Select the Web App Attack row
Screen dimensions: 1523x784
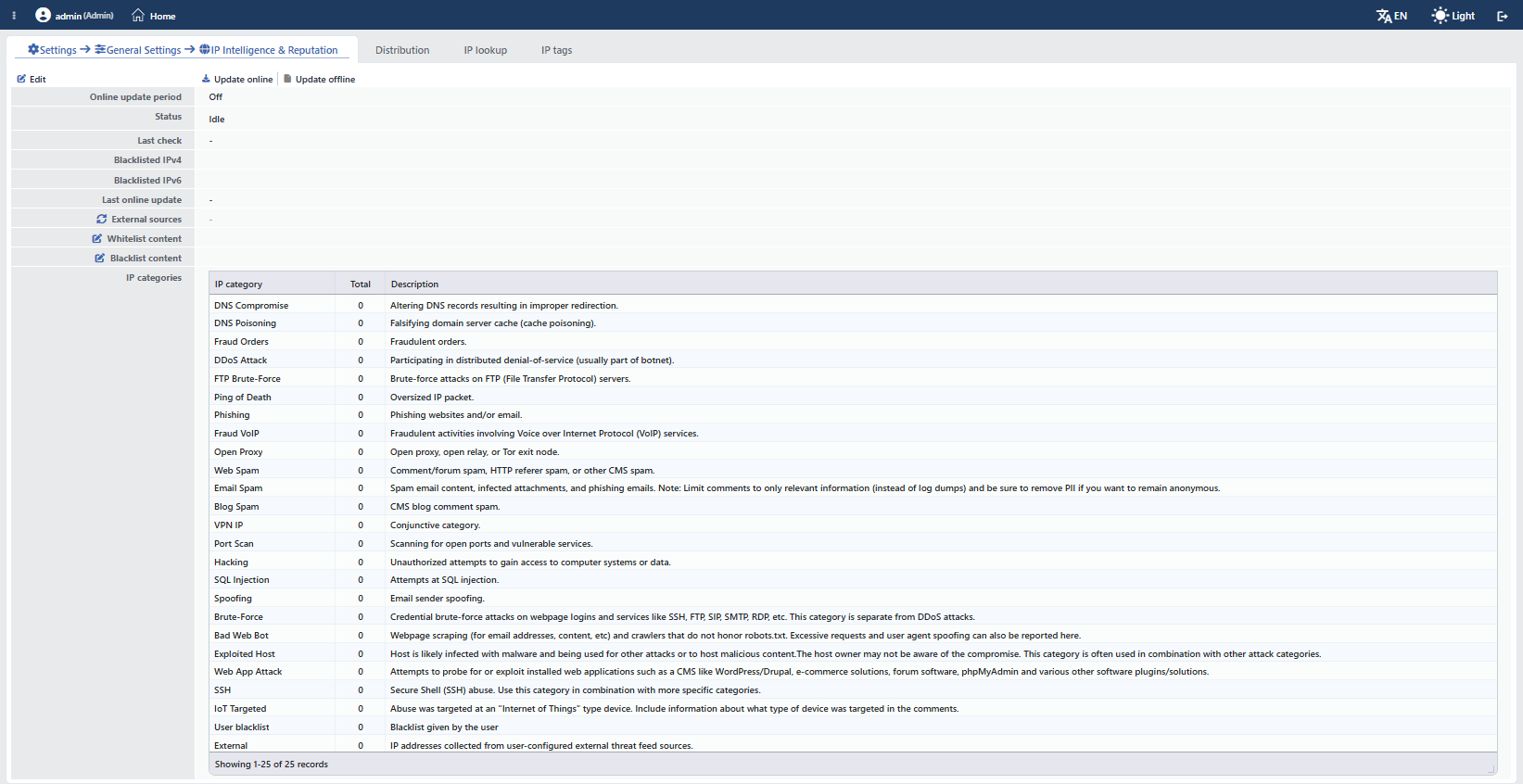coord(853,671)
